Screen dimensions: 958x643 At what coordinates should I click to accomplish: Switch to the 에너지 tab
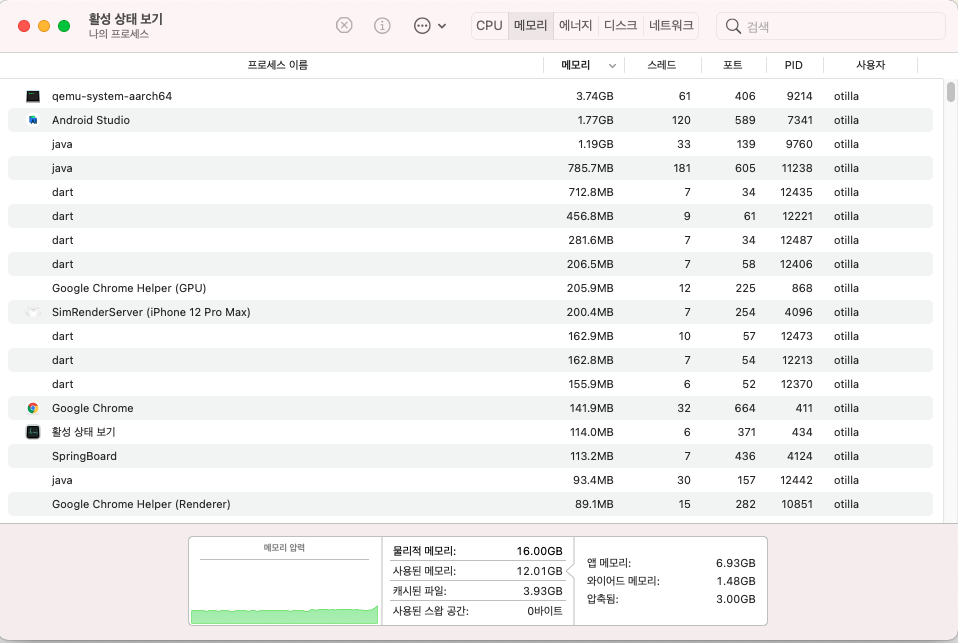click(576, 26)
